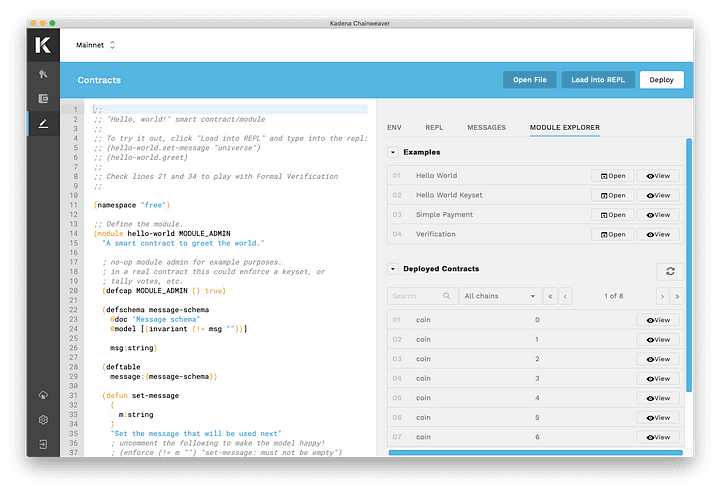Click 'coin' label in row 04

(423, 379)
